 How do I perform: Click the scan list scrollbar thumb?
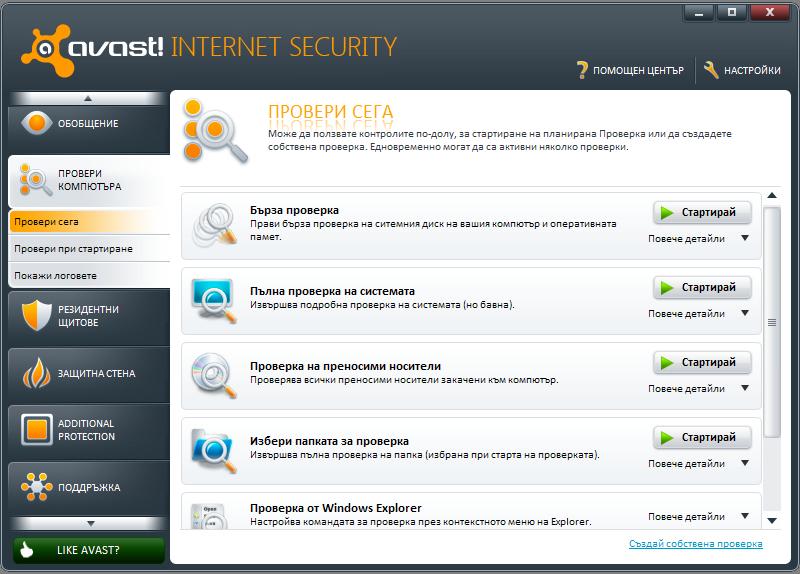click(772, 322)
